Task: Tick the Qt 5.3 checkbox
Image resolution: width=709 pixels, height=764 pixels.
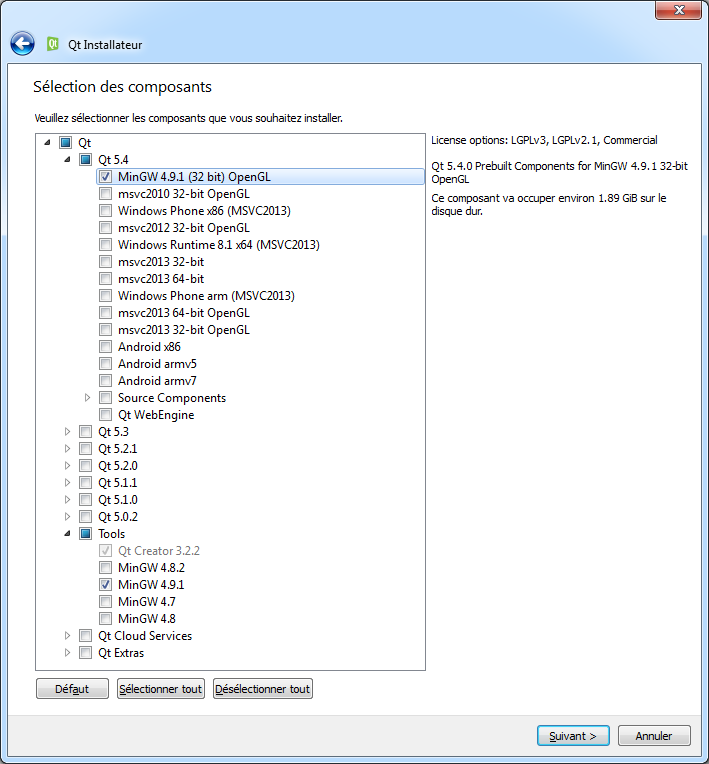Action: point(85,432)
